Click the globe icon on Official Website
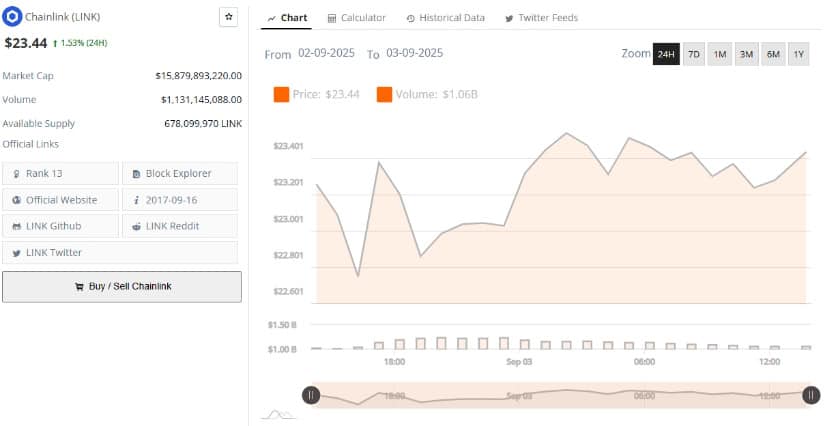The height and width of the screenshot is (426, 825). pos(17,200)
